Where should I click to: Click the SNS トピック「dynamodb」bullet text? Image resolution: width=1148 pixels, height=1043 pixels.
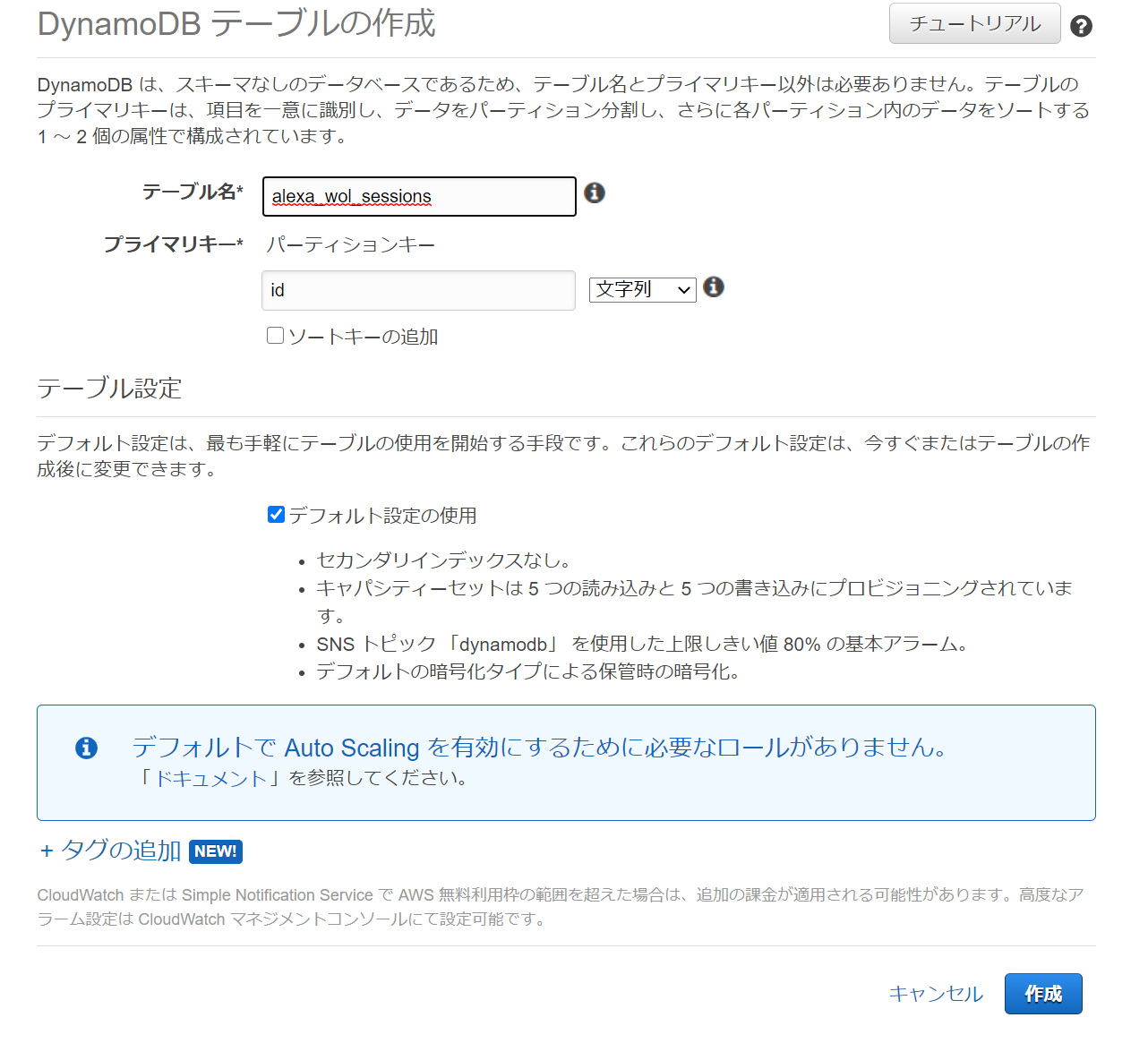pyautogui.click(x=642, y=644)
